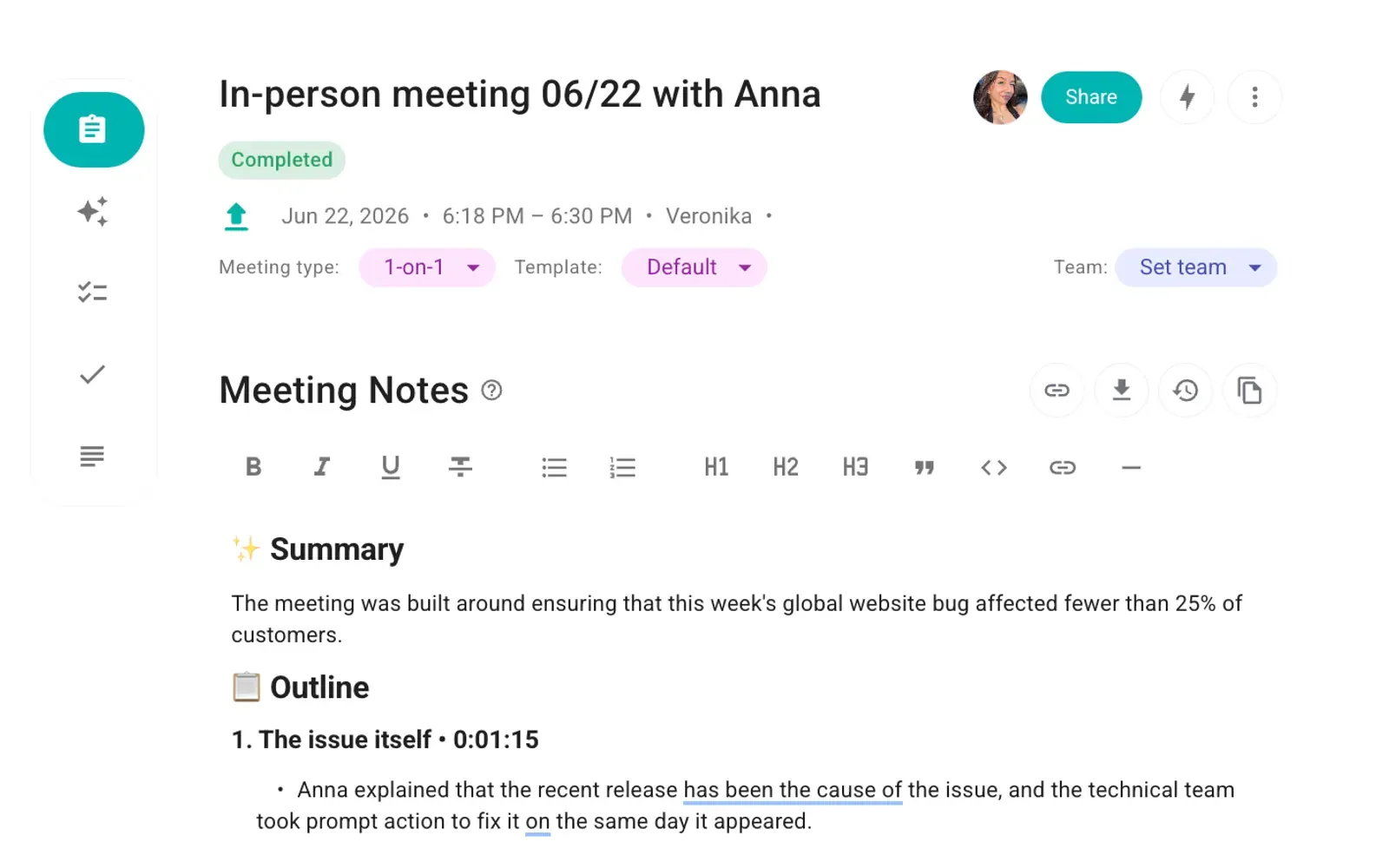Open the checklist sidebar section
The width and height of the screenshot is (1389, 868).
tap(93, 293)
